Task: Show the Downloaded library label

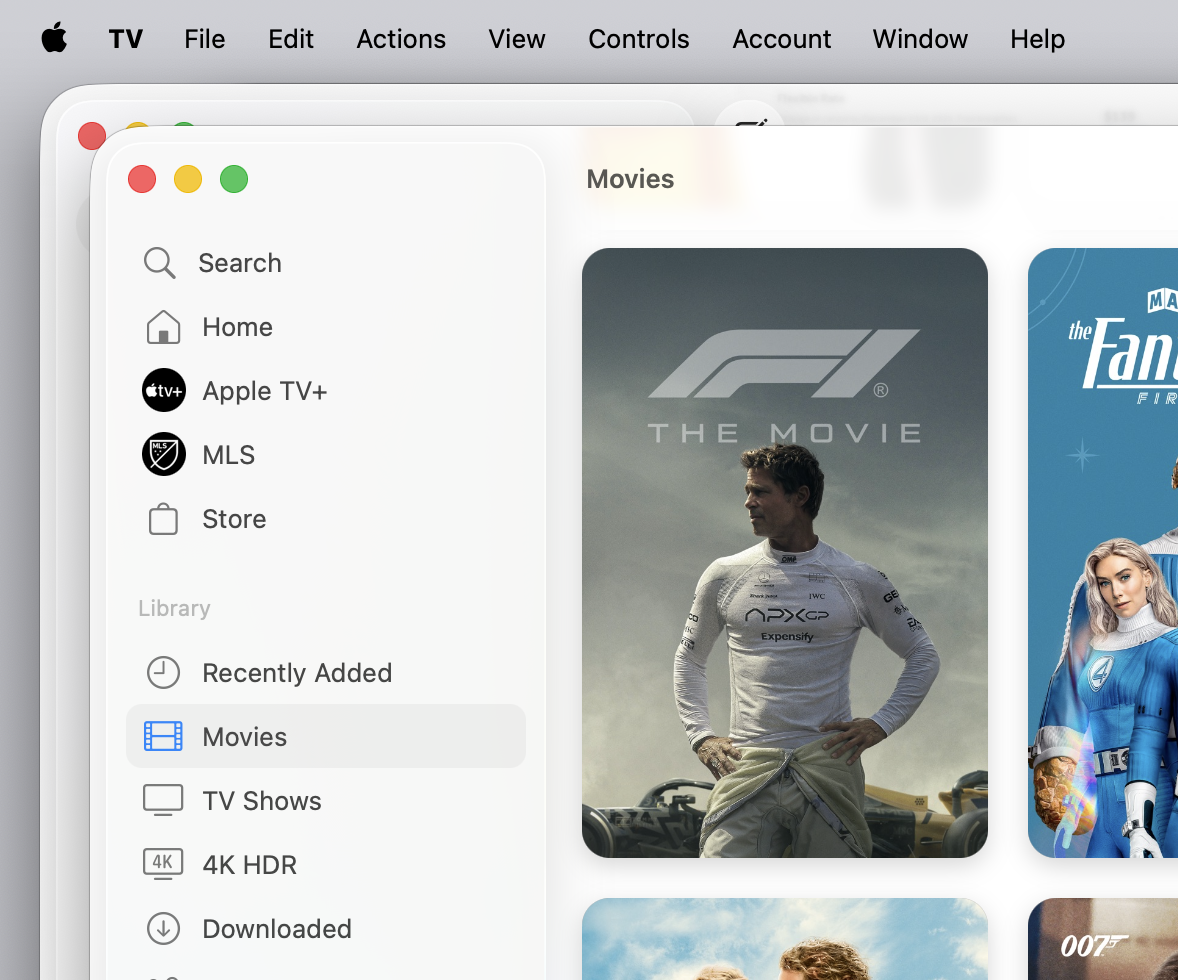Action: coord(276,929)
